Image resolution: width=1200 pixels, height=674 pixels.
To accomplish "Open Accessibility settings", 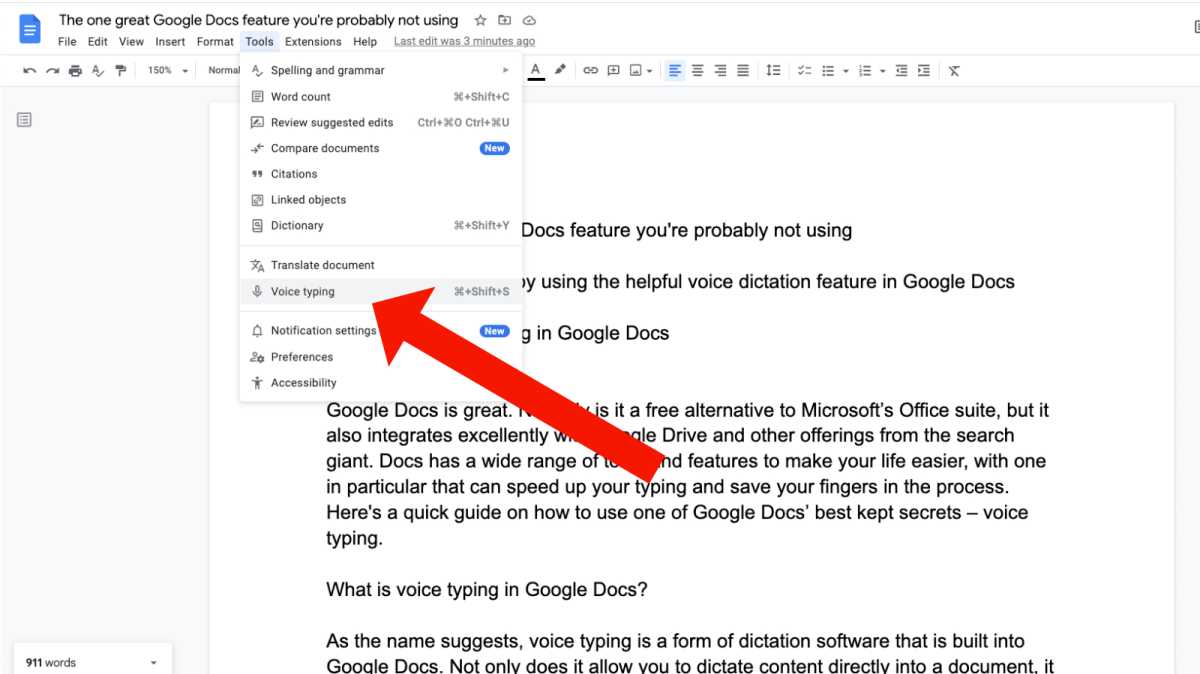I will click(x=381, y=383).
